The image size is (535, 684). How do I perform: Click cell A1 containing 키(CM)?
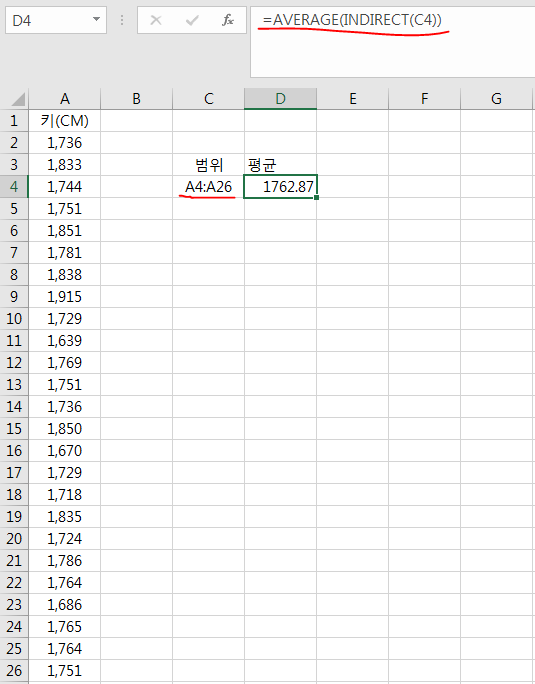coord(65,121)
